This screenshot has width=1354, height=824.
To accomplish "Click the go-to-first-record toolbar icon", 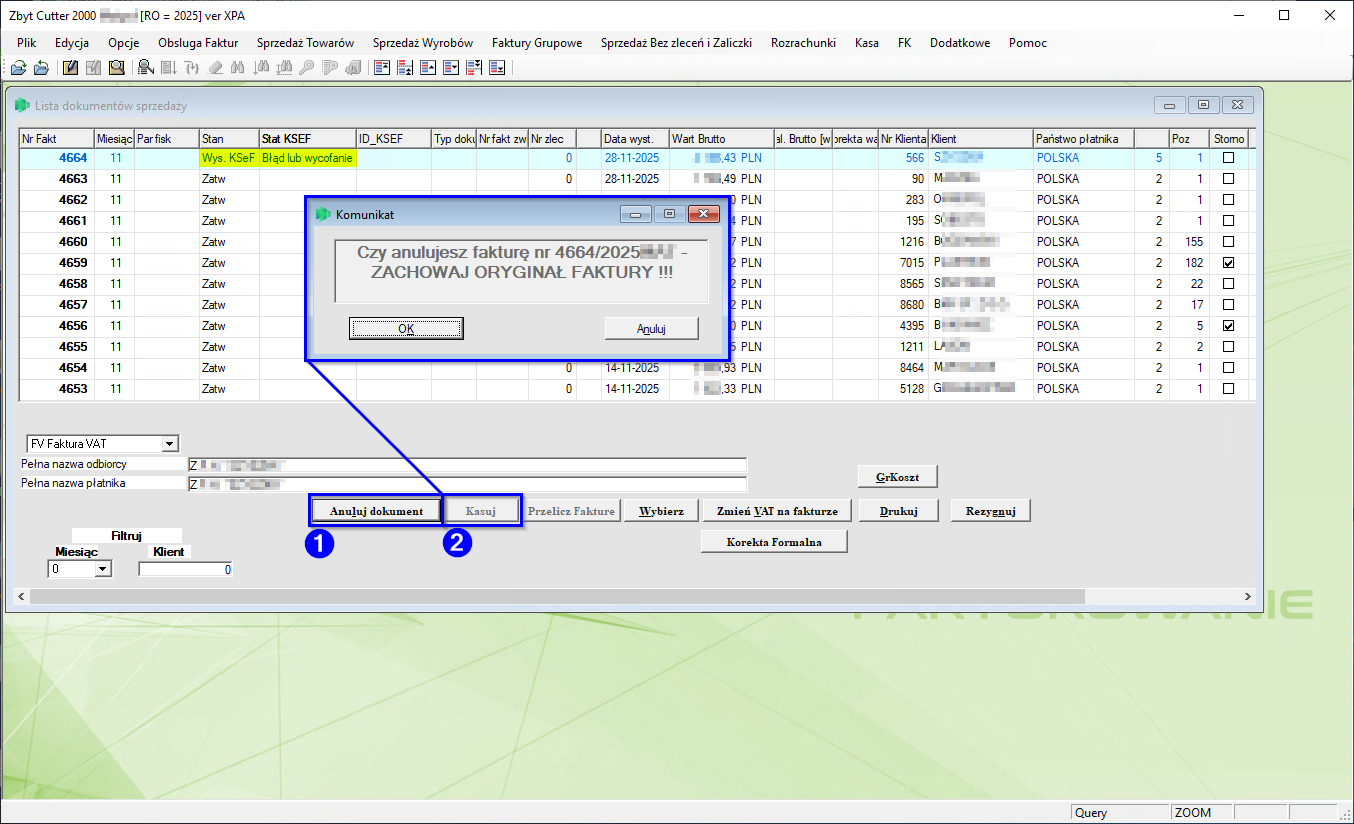I will coord(382,68).
